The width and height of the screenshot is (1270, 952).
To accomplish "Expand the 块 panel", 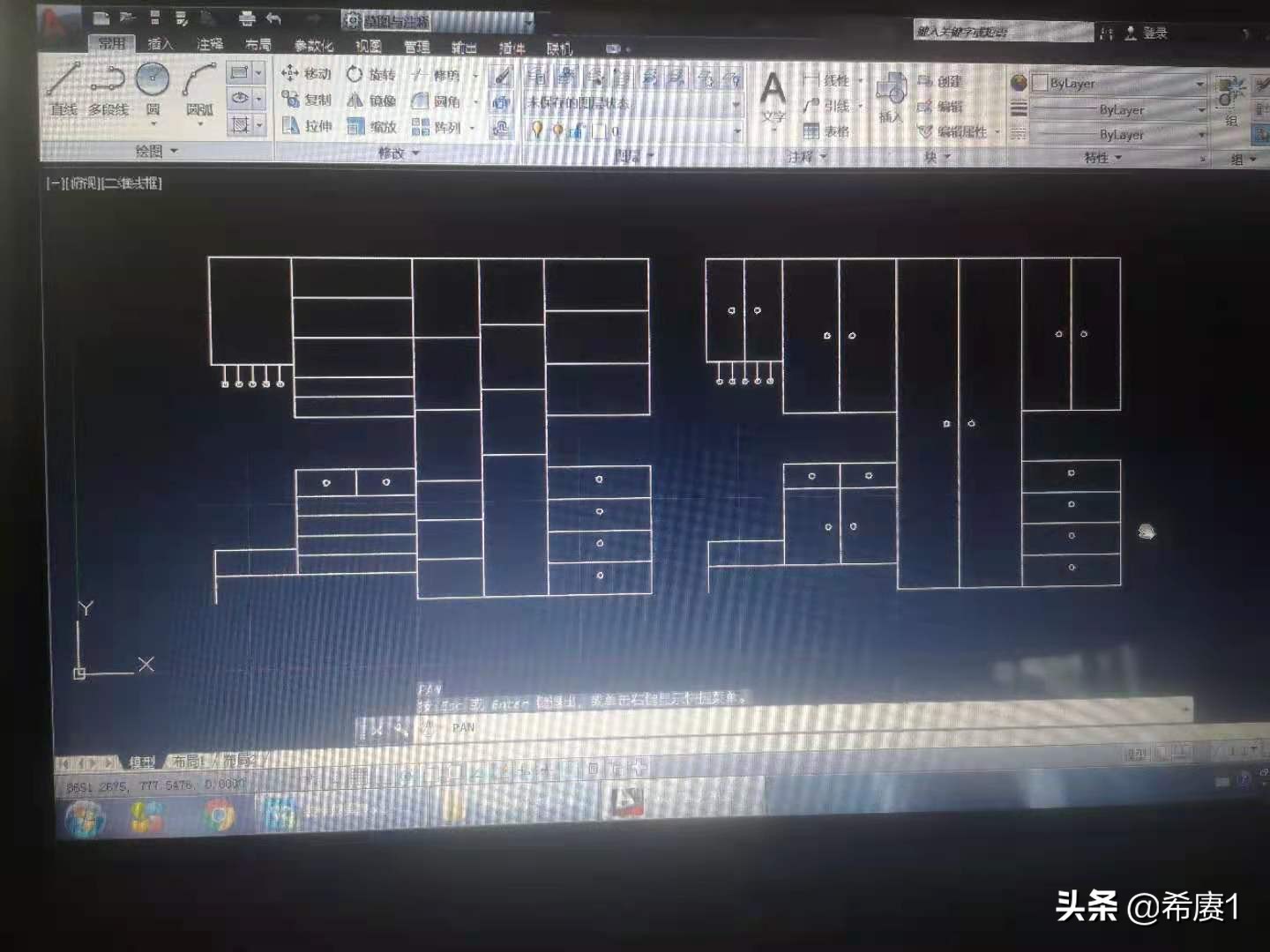I will [937, 158].
